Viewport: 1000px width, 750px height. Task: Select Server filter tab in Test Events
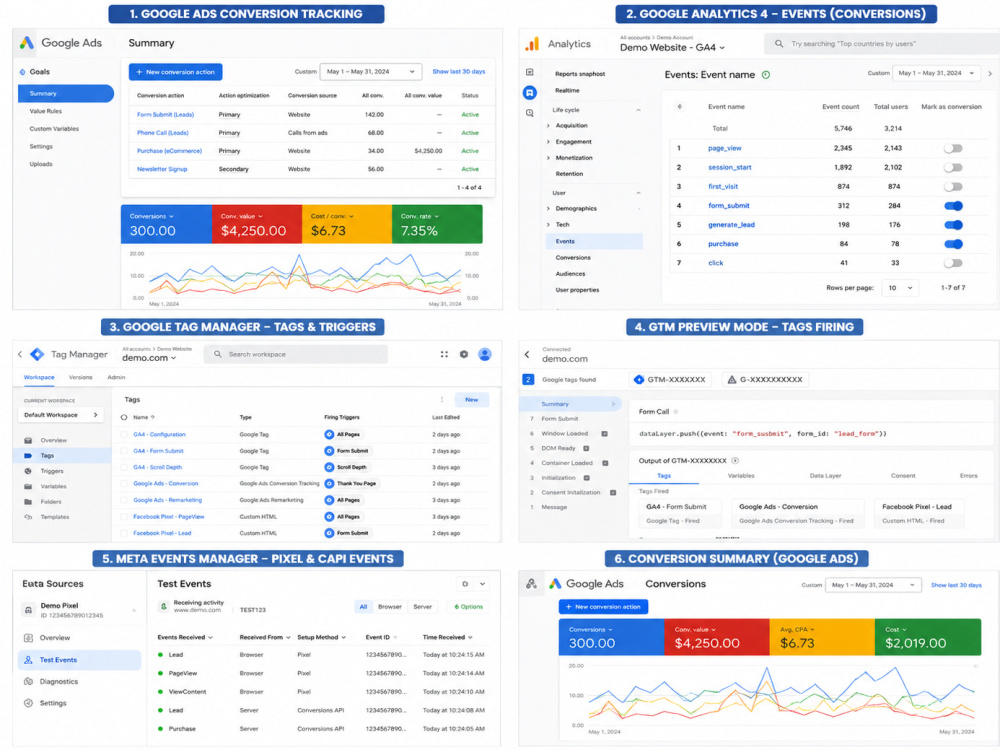tap(422, 607)
